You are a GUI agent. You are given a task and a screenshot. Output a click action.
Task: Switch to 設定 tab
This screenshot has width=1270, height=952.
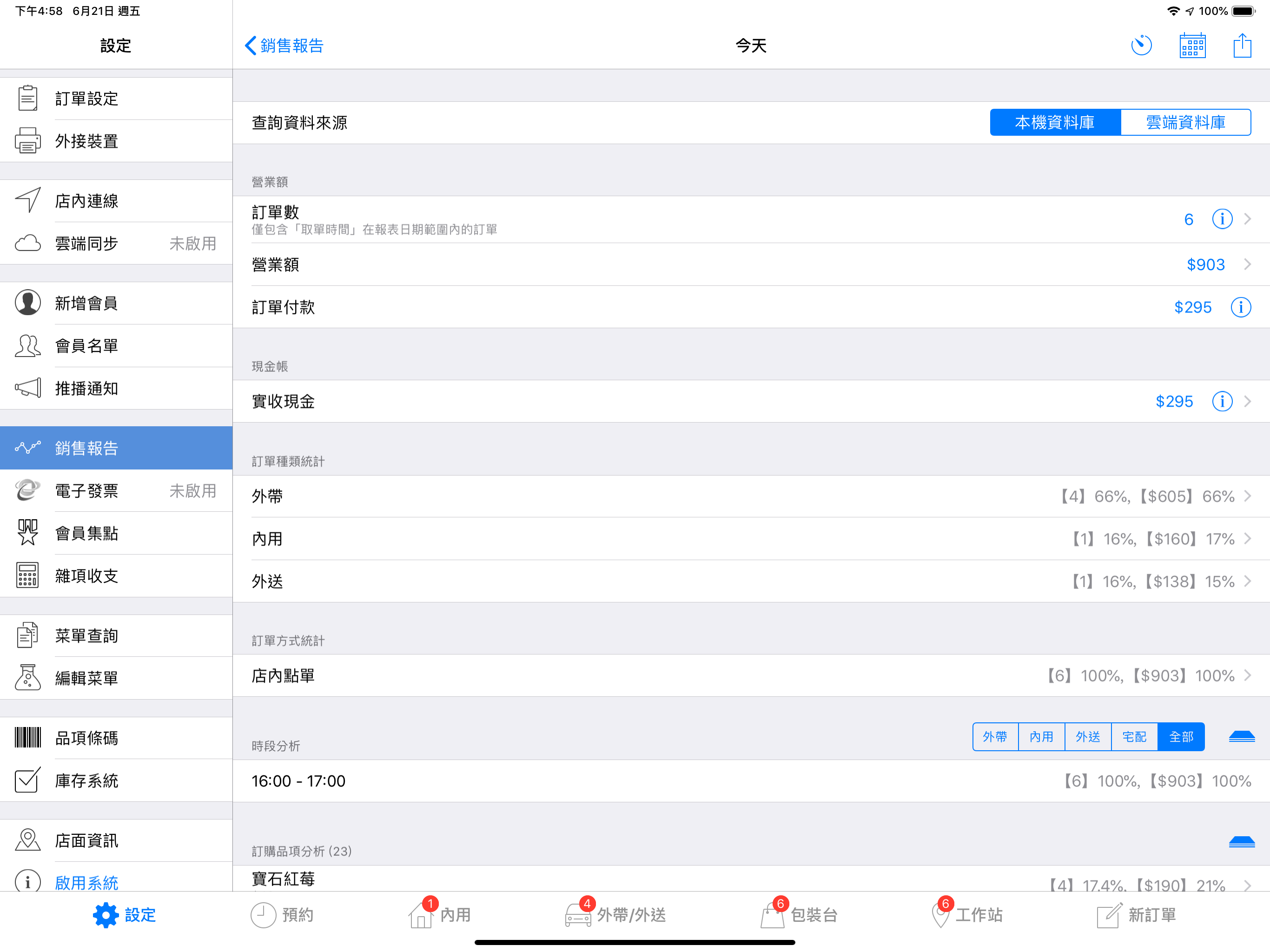pyautogui.click(x=125, y=915)
